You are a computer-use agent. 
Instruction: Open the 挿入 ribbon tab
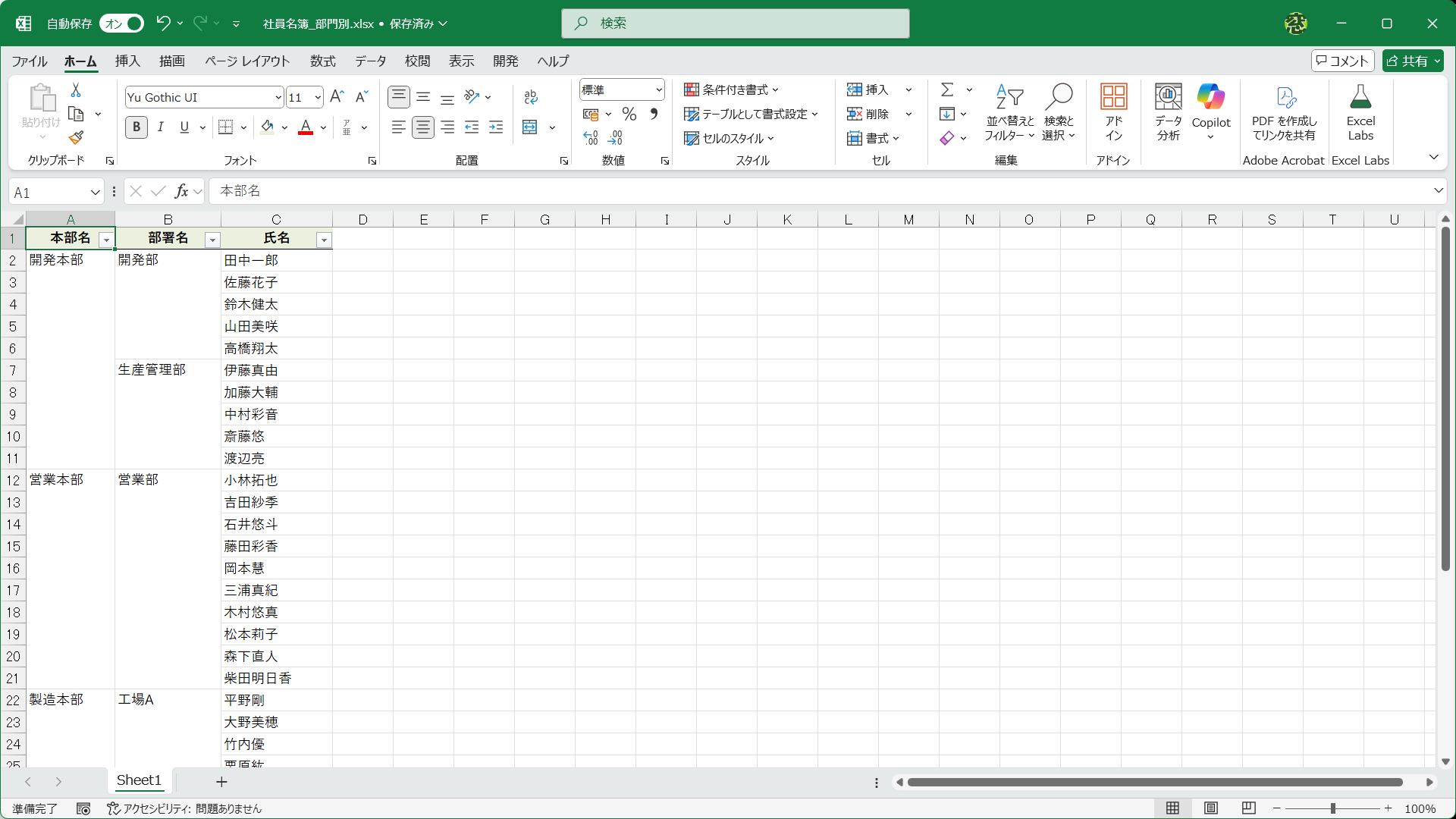click(127, 61)
